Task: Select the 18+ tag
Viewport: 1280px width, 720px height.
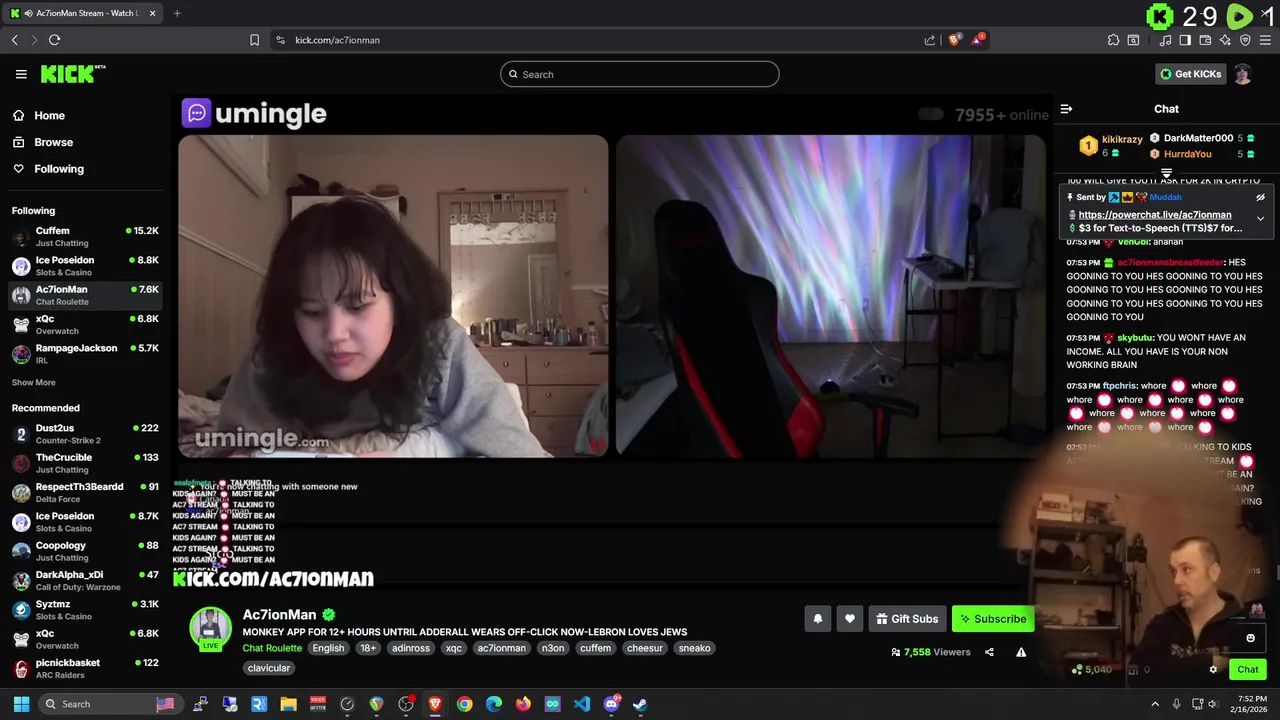Action: click(368, 648)
